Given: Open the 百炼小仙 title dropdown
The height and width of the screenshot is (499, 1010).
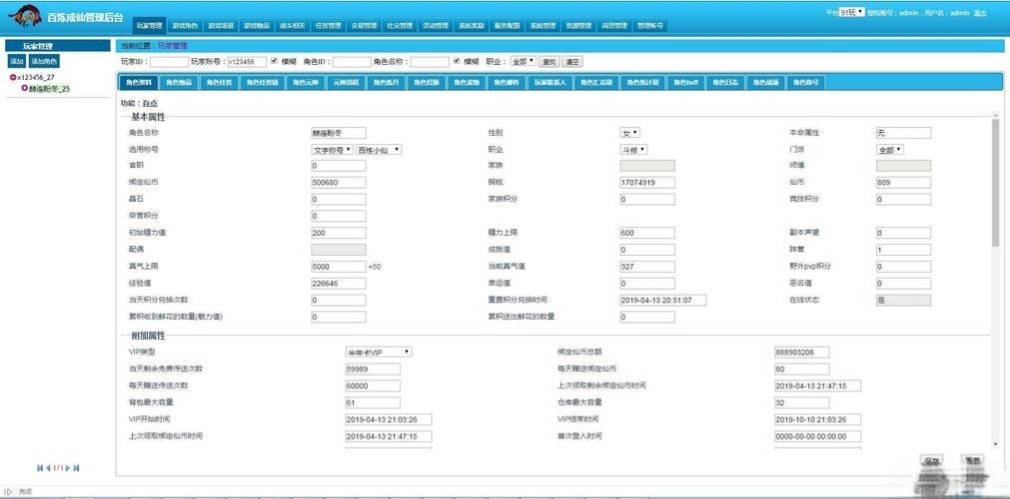Looking at the screenshot, I should click(x=379, y=149).
